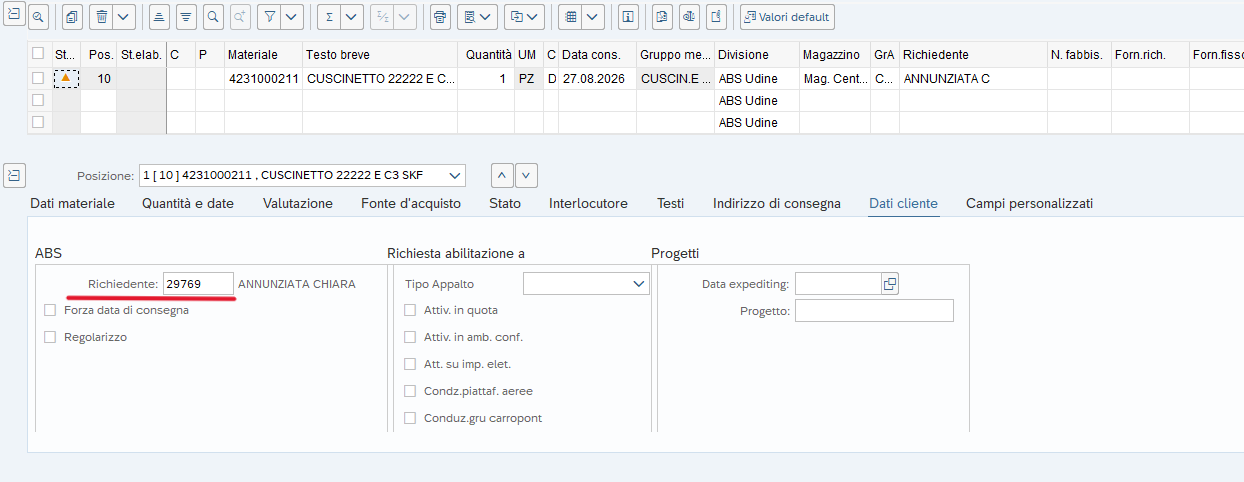Click the print icon in toolbar

[440, 17]
